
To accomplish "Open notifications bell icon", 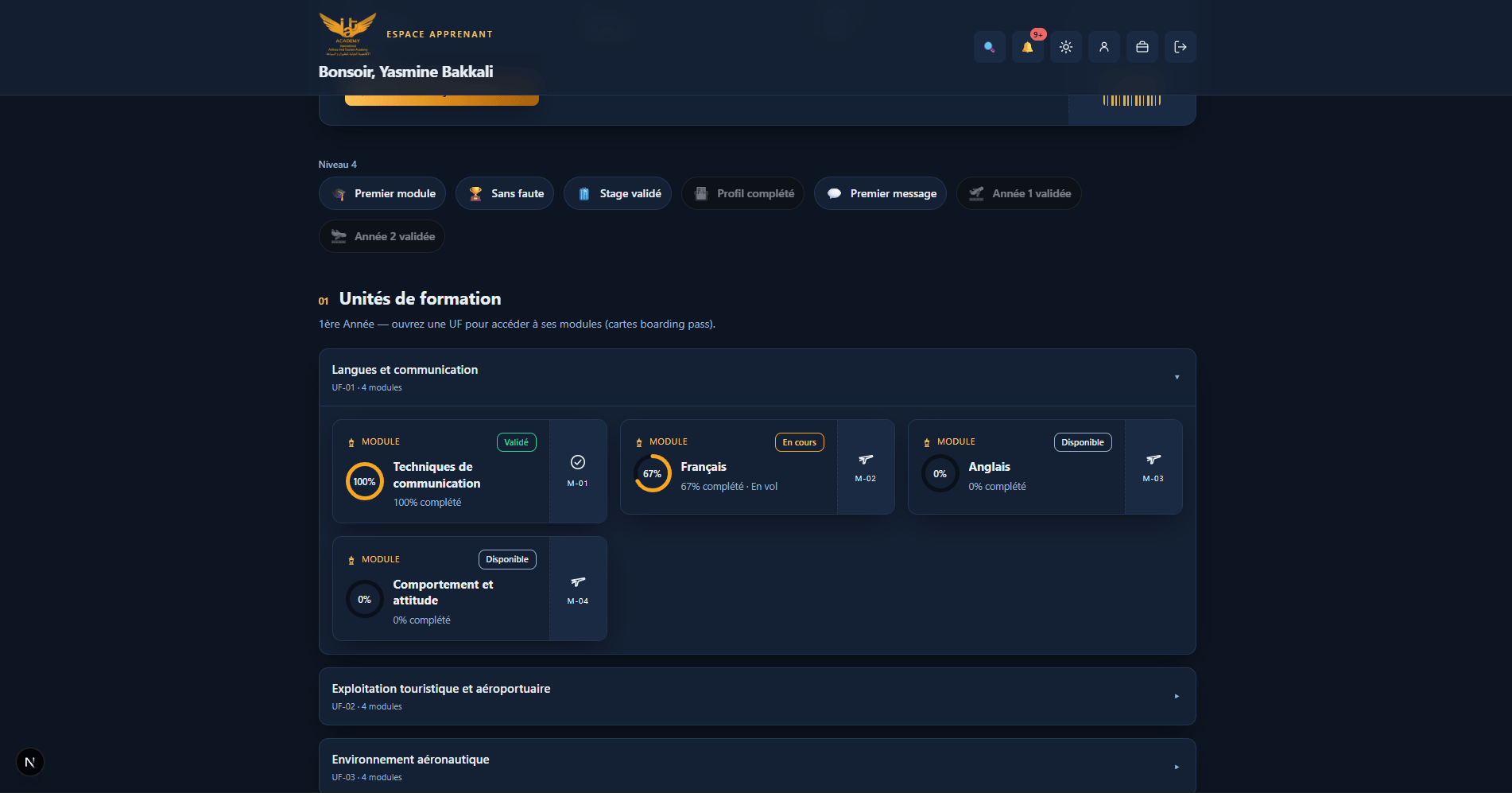I will click(1027, 47).
